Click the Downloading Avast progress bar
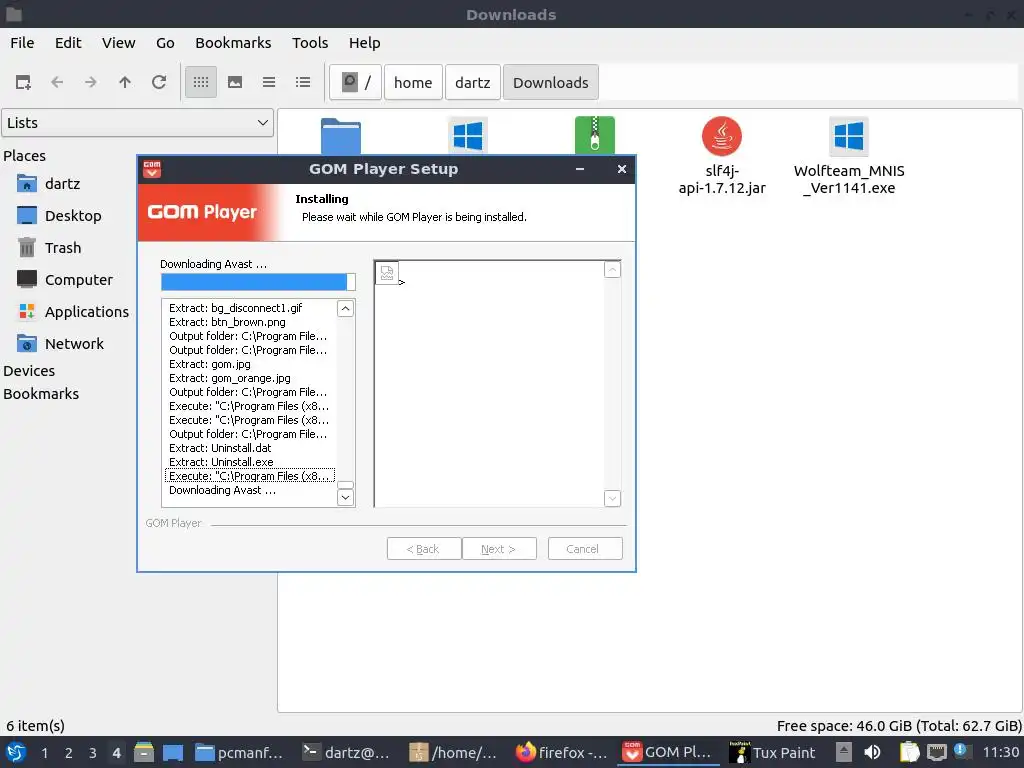Viewport: 1024px width, 768px height. 258,281
